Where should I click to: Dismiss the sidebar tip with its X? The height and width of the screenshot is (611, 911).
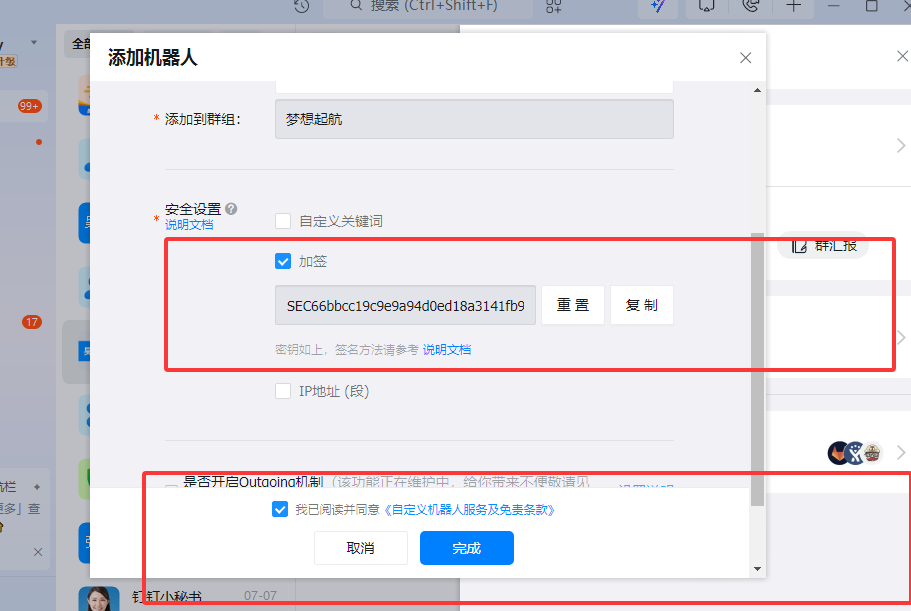38,552
